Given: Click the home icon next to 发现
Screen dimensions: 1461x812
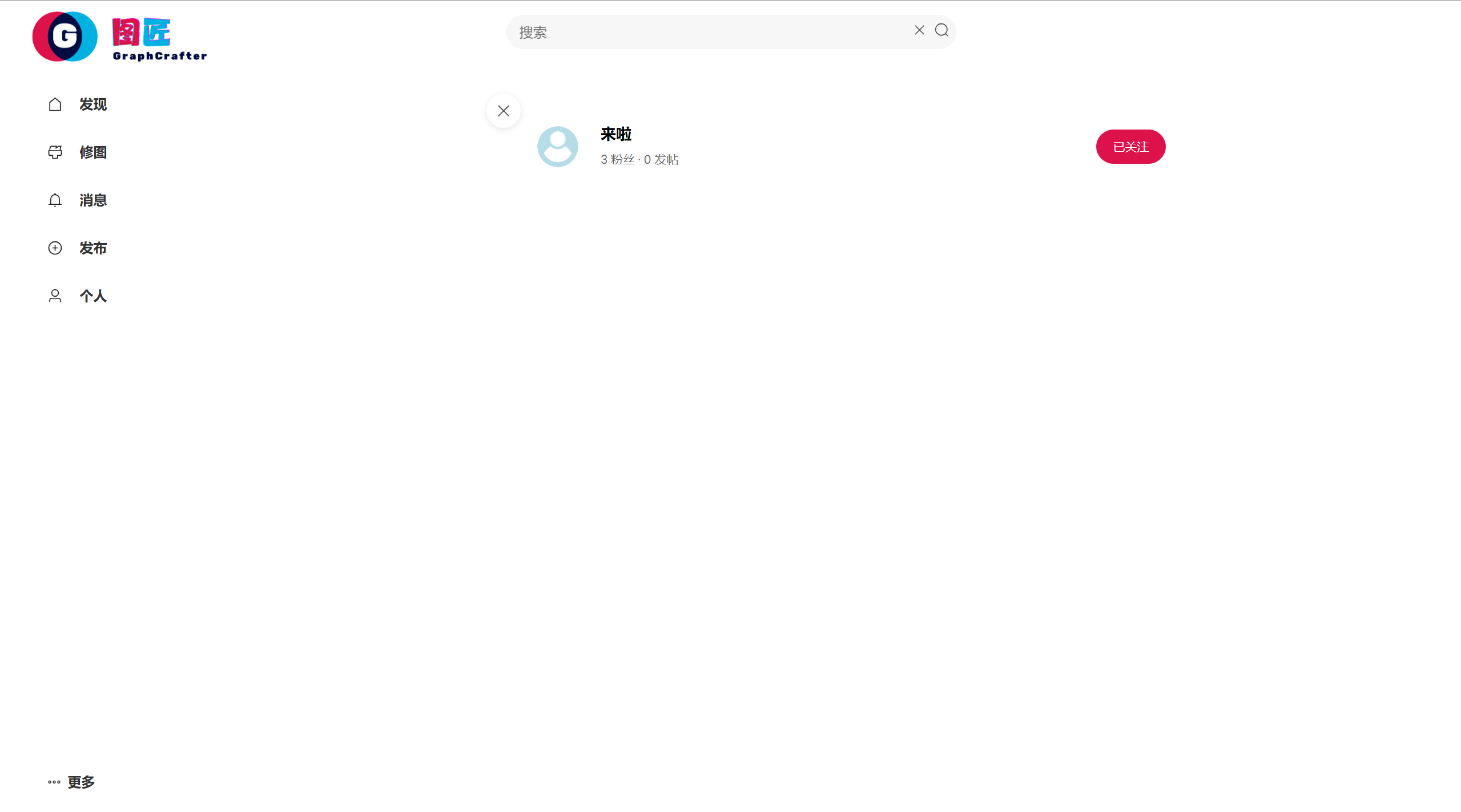Looking at the screenshot, I should [x=55, y=104].
